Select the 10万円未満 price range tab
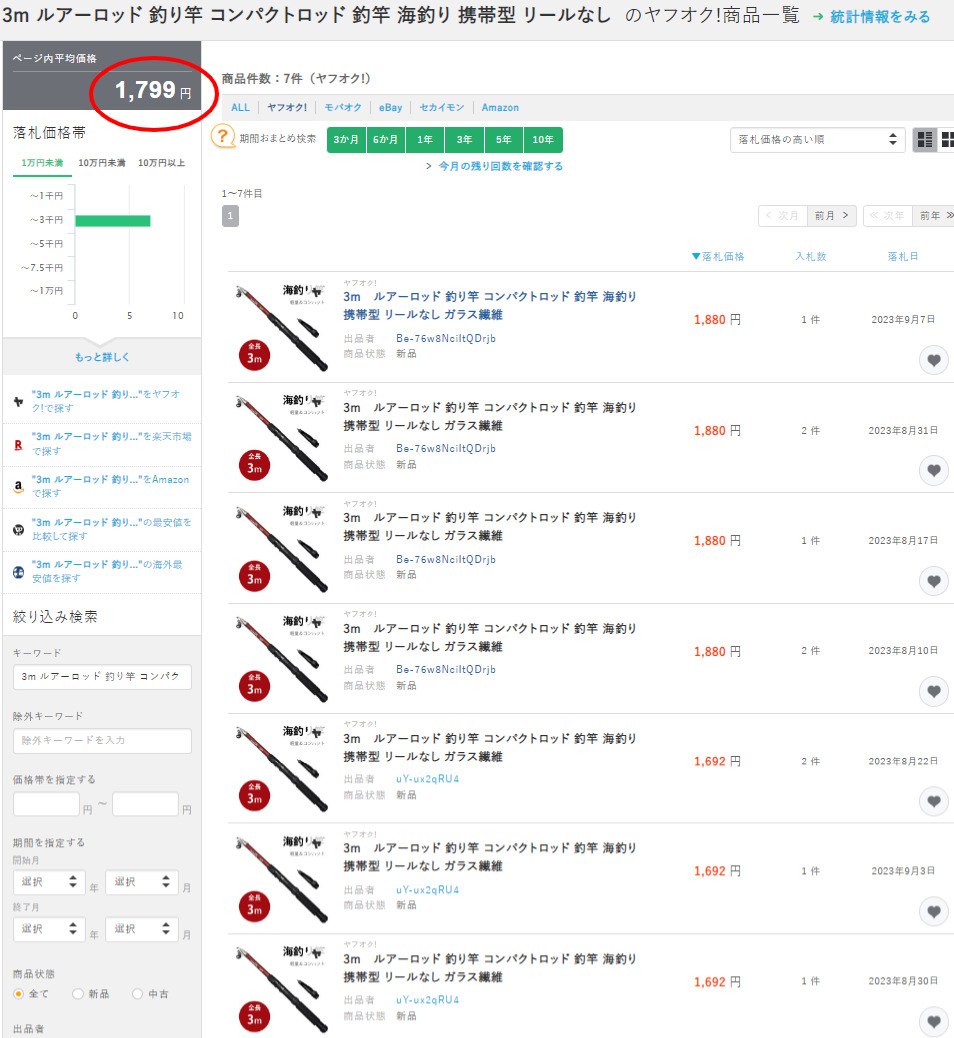The width and height of the screenshot is (954, 1038). [x=101, y=162]
